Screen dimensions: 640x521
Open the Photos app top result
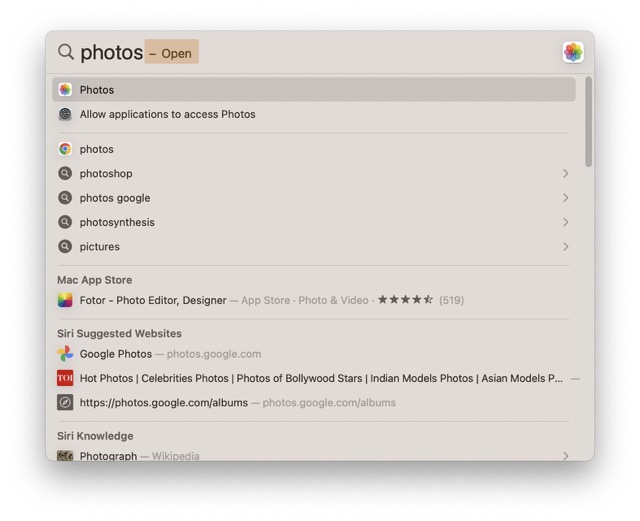click(x=314, y=89)
